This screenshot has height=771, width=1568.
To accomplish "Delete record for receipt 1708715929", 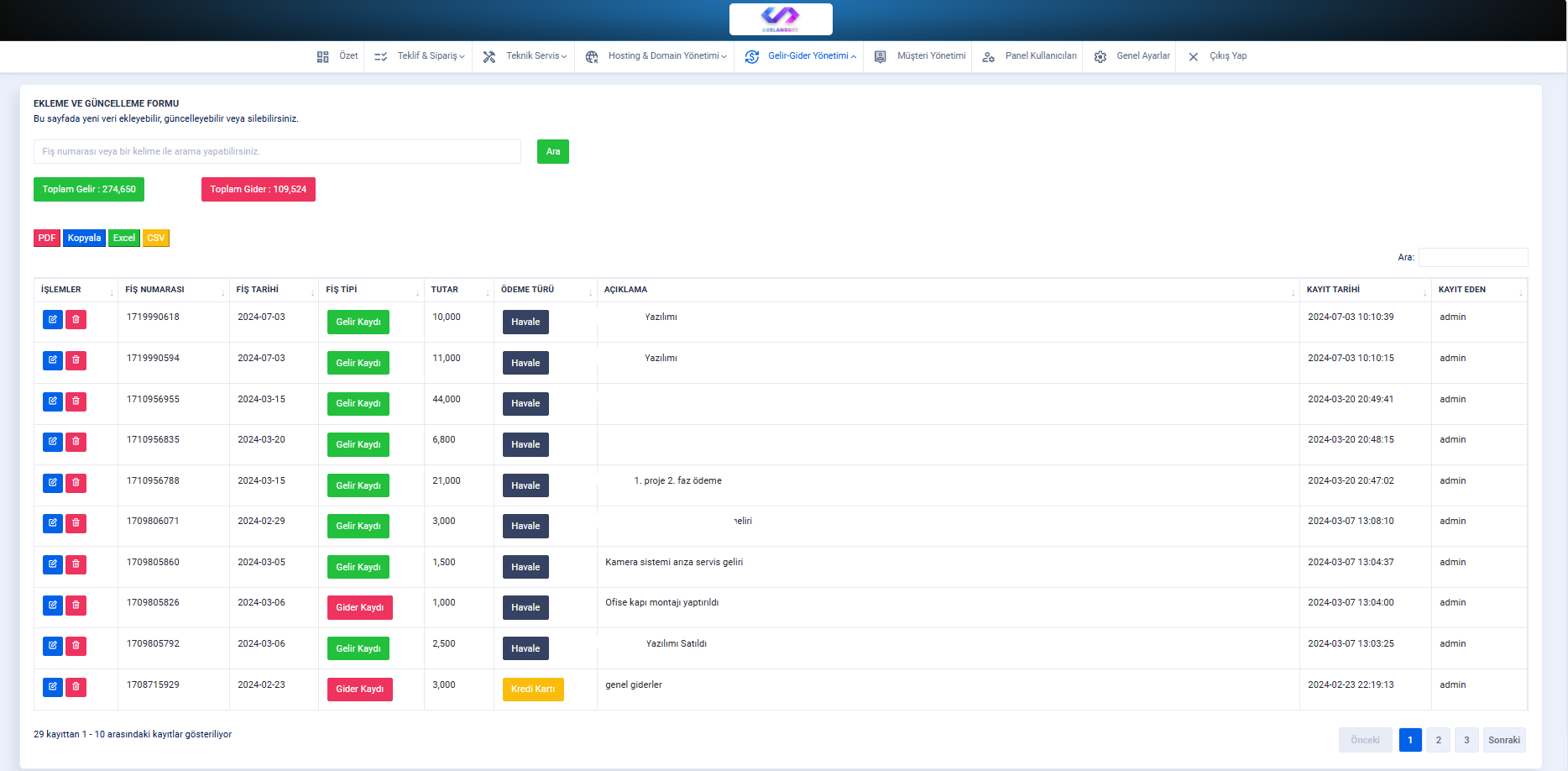I will pos(76,687).
